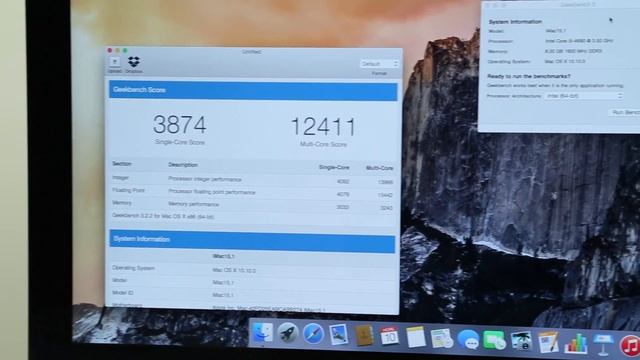
Task: Click Processor value in Geekbench launcher window
Action: [x=579, y=41]
